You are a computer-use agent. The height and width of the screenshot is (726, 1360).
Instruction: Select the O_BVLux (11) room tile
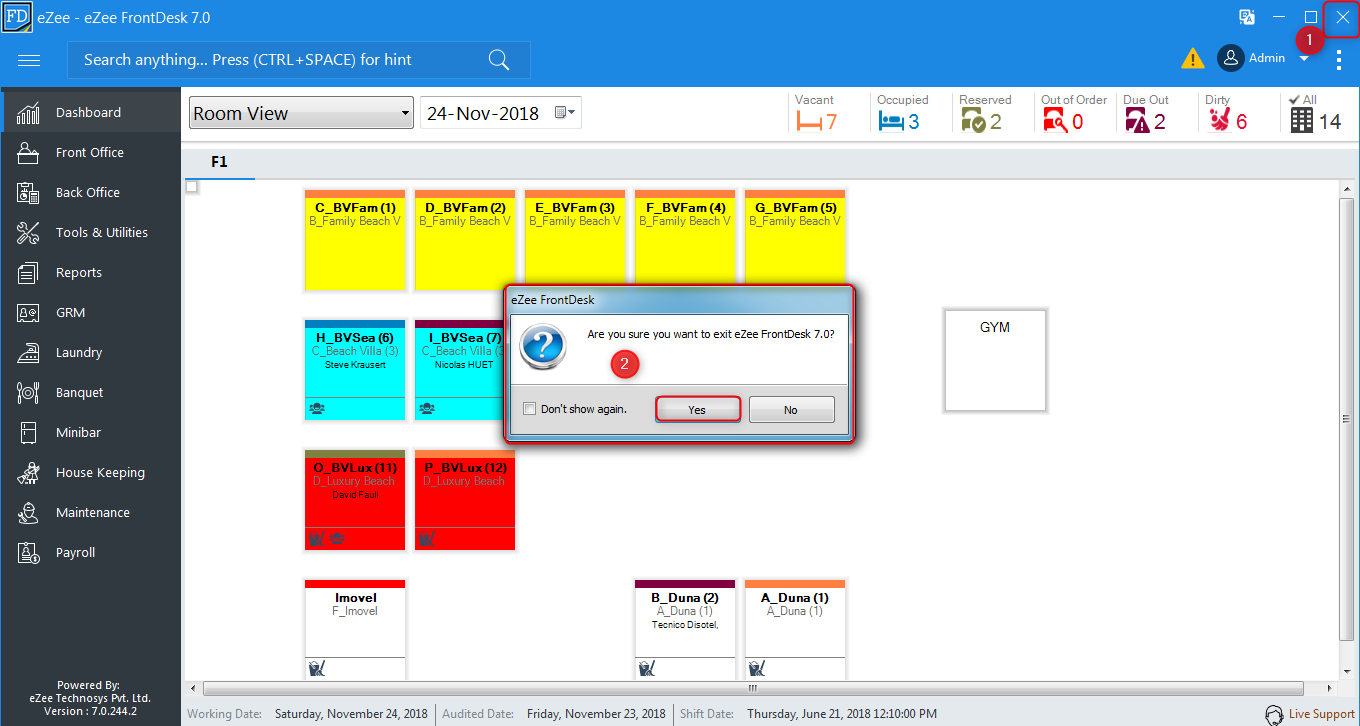point(355,500)
